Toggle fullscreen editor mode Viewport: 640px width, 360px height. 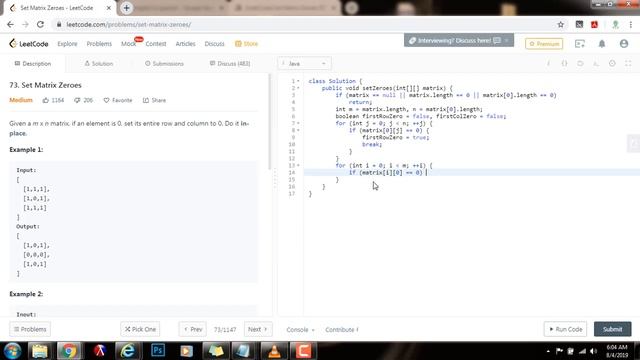628,64
